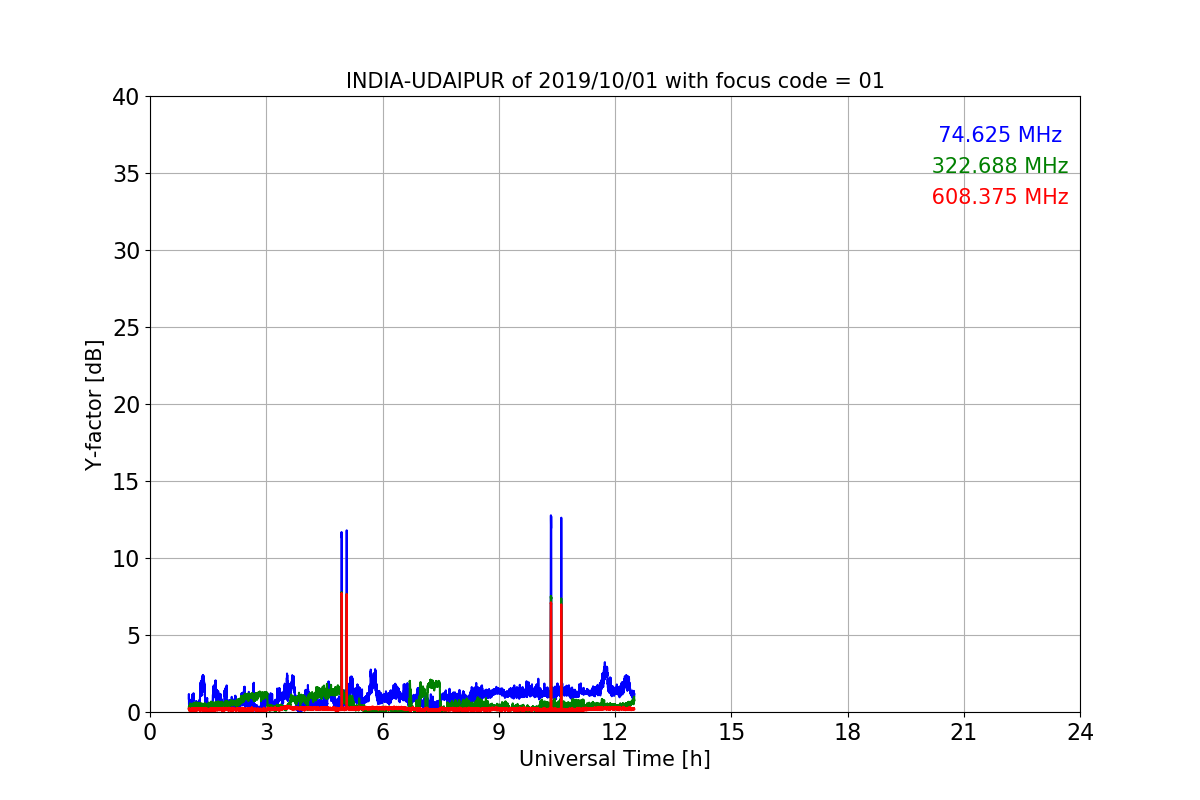Viewport: 1200px width, 800px height.
Task: Click the Universal Time [h] axis label
Action: tap(614, 759)
